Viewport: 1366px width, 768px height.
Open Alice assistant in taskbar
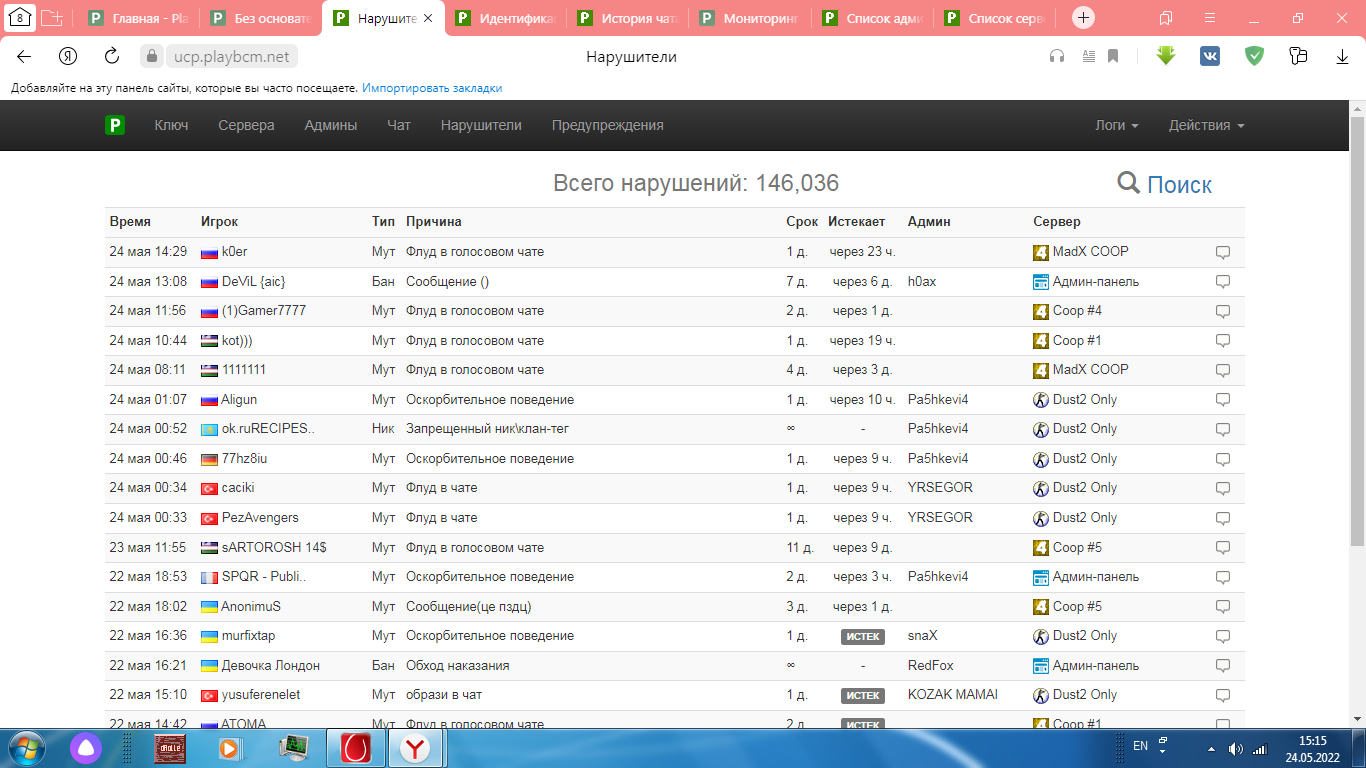coord(85,748)
